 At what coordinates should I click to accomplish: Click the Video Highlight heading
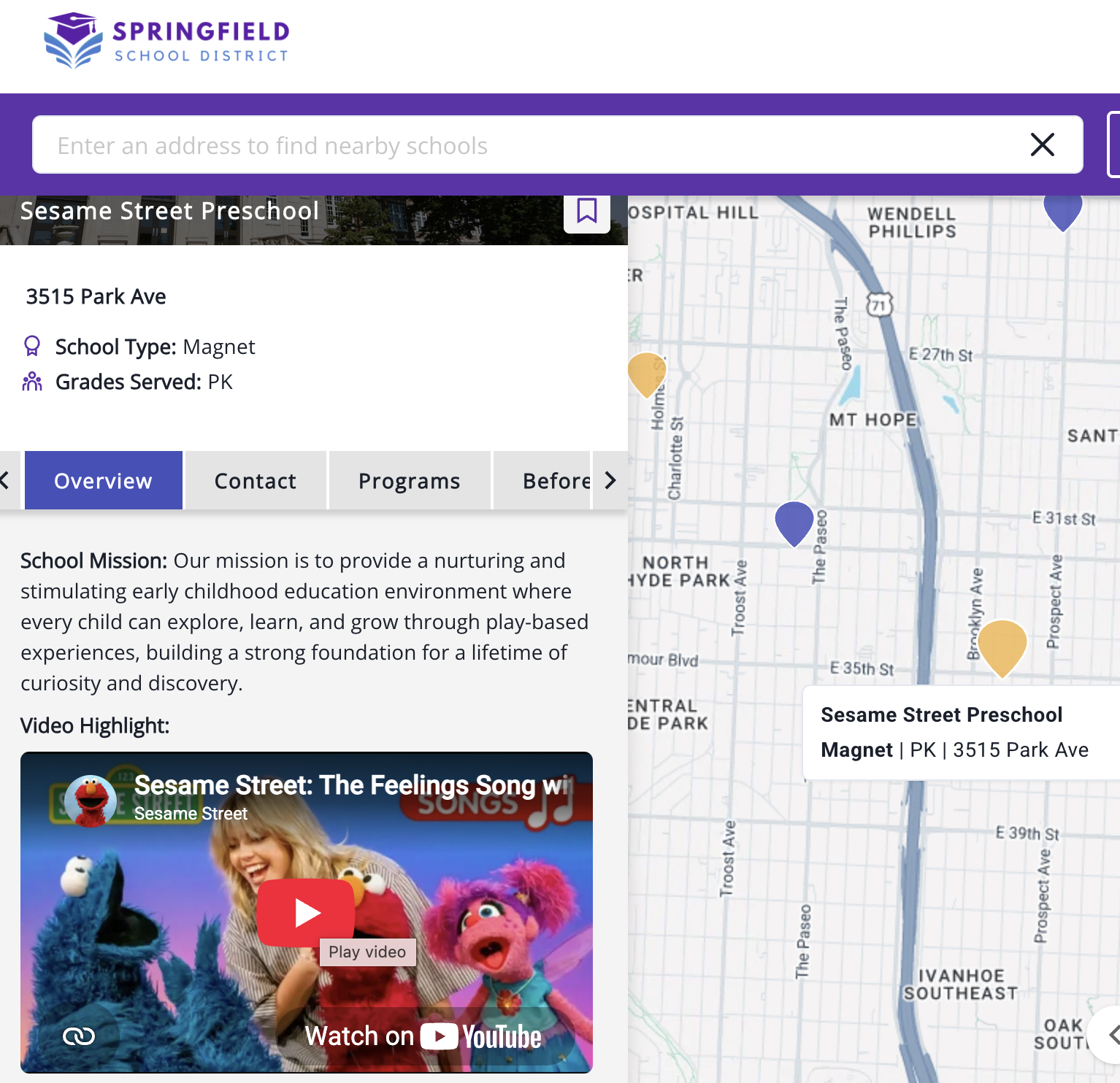point(95,725)
